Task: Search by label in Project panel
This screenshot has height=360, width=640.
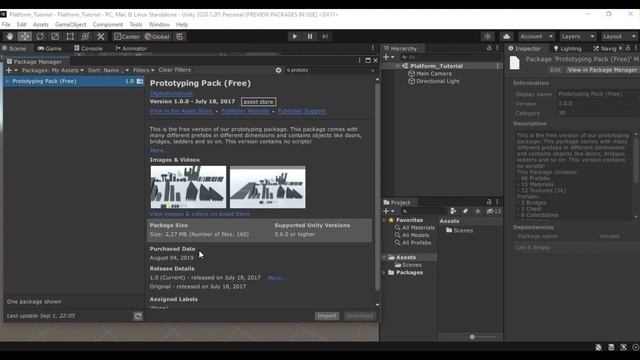Action: point(465,211)
